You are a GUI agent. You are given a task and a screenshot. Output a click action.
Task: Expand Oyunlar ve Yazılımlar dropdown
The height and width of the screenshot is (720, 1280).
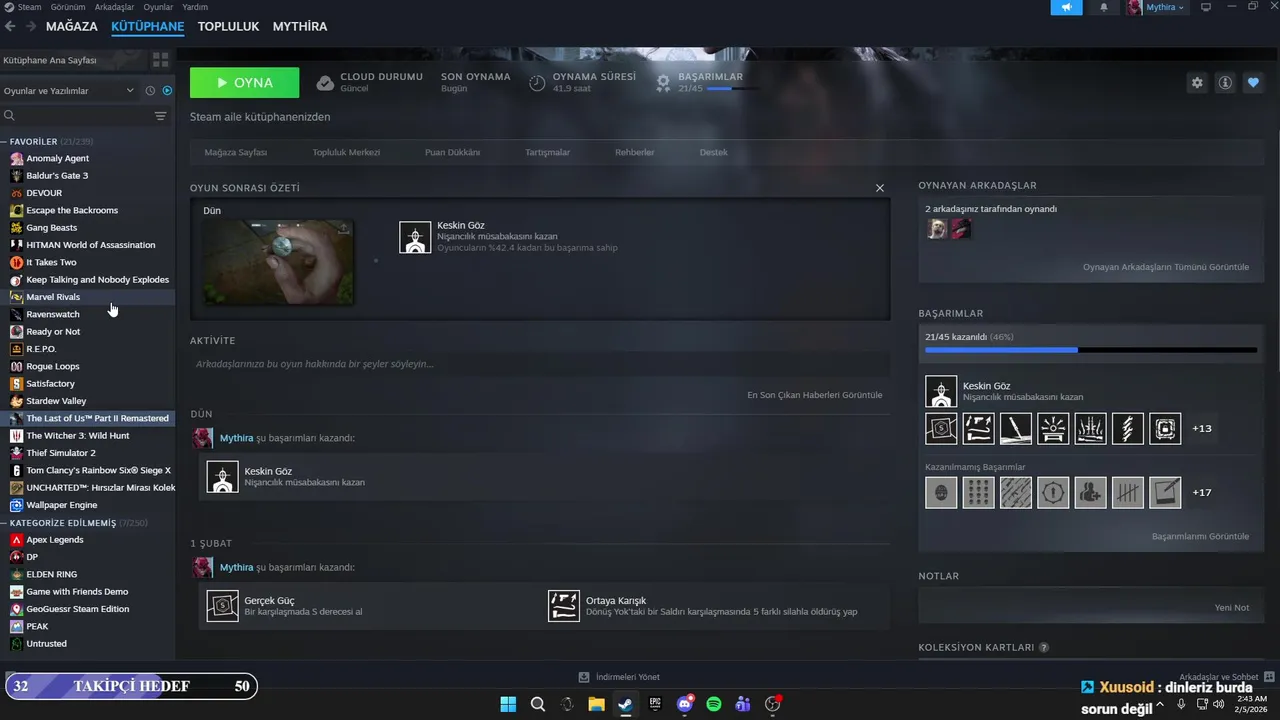[x=69, y=91]
